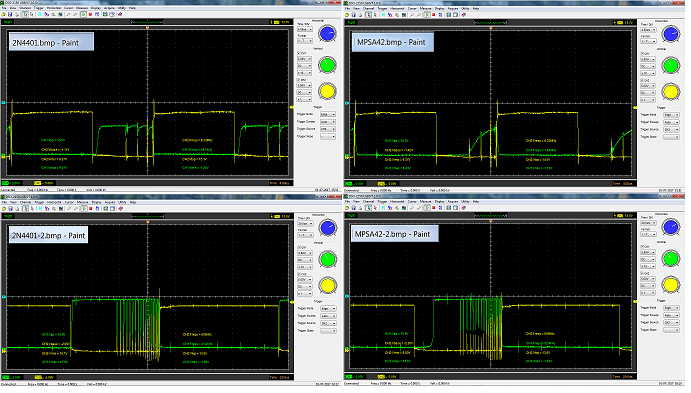The image size is (691, 393).
Task: Click the green Run icon in MPSA42-2 window
Action: [x=427, y=208]
